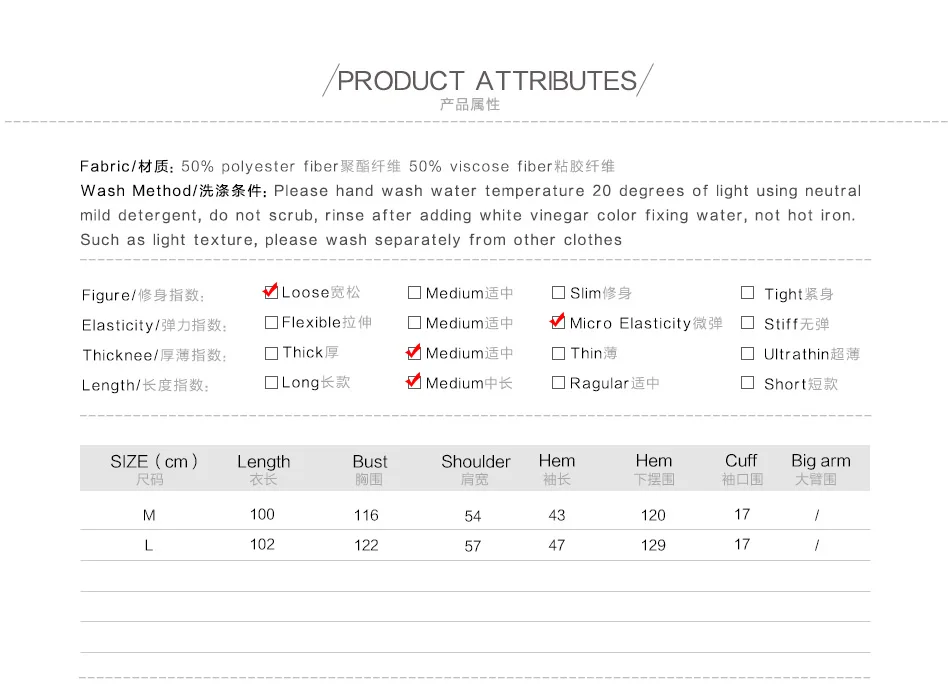Screen dimensions: 950x694
Task: Uncheck the Medium thickness checkbox
Action: pyautogui.click(x=414, y=353)
